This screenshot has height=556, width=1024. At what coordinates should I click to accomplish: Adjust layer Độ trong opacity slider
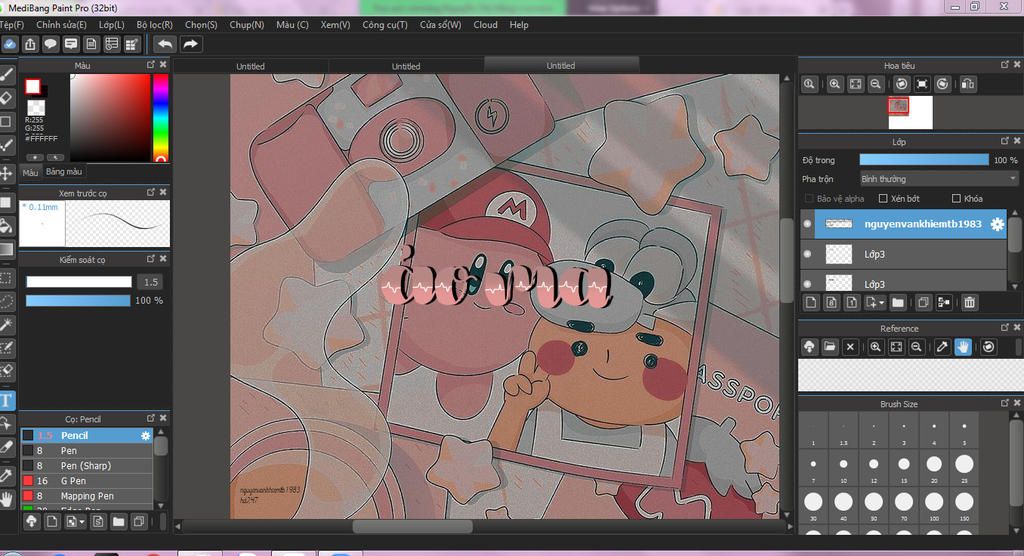pos(924,160)
